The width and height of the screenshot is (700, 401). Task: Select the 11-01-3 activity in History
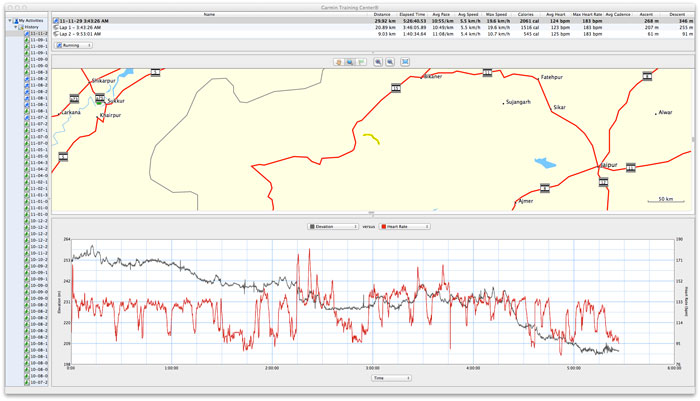pos(38,195)
